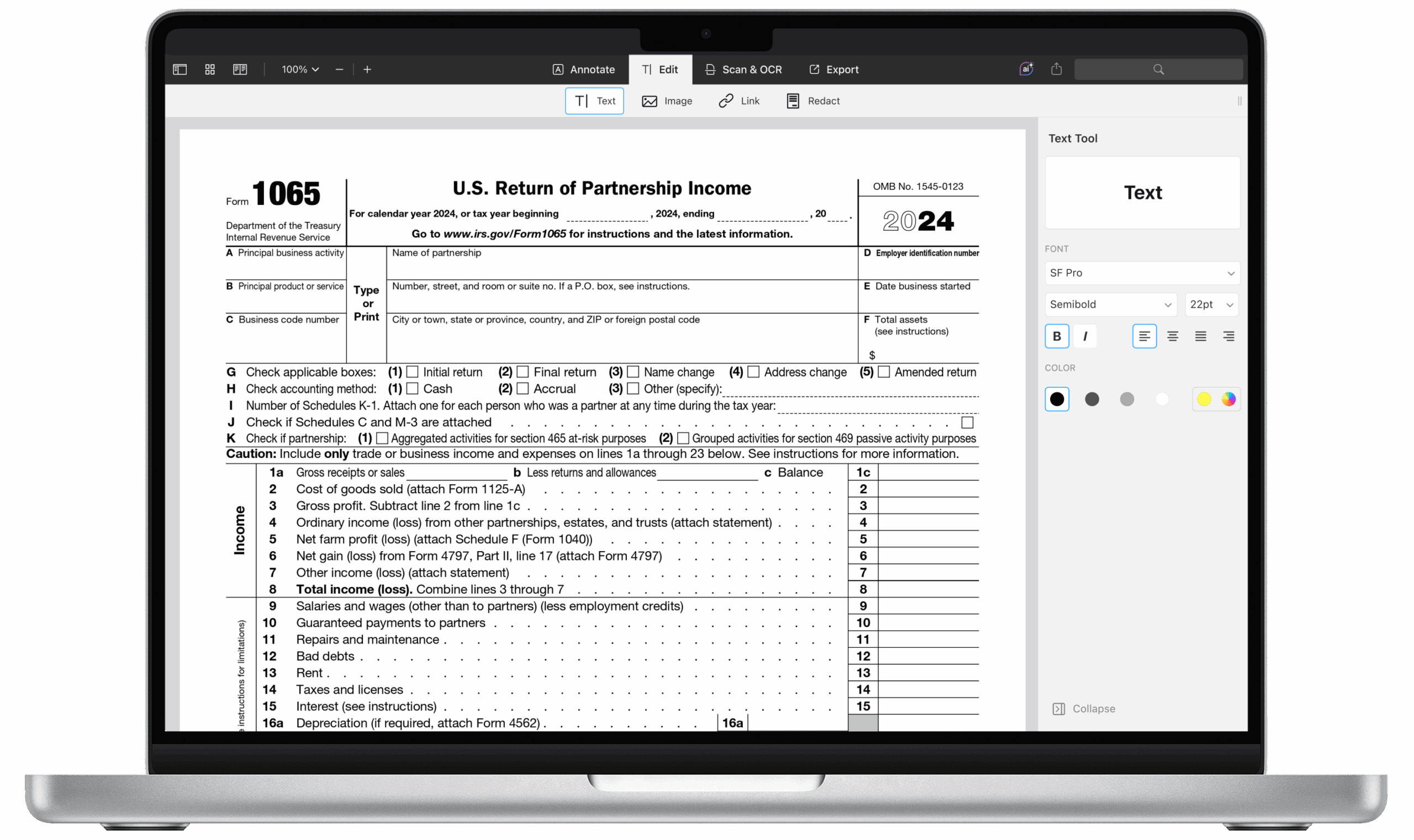Open the AI assistant
Viewport: 1414px width, 840px height.
coord(1026,68)
